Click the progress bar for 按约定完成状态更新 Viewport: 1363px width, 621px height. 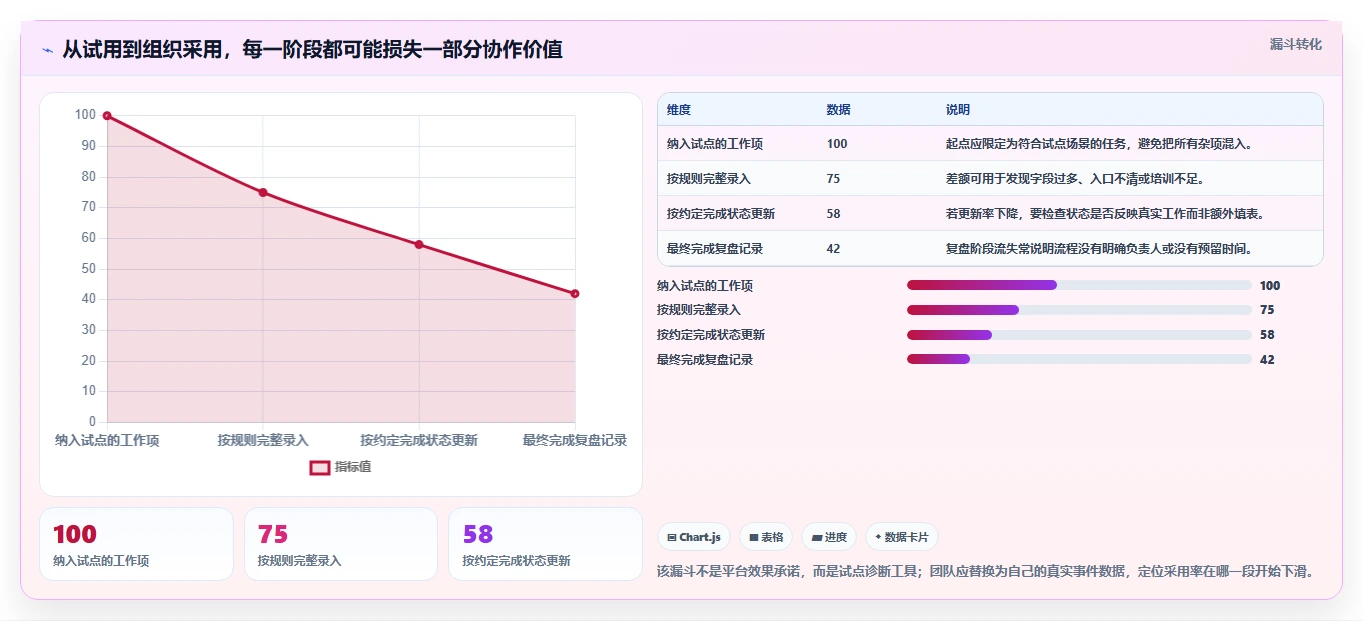click(x=1079, y=335)
